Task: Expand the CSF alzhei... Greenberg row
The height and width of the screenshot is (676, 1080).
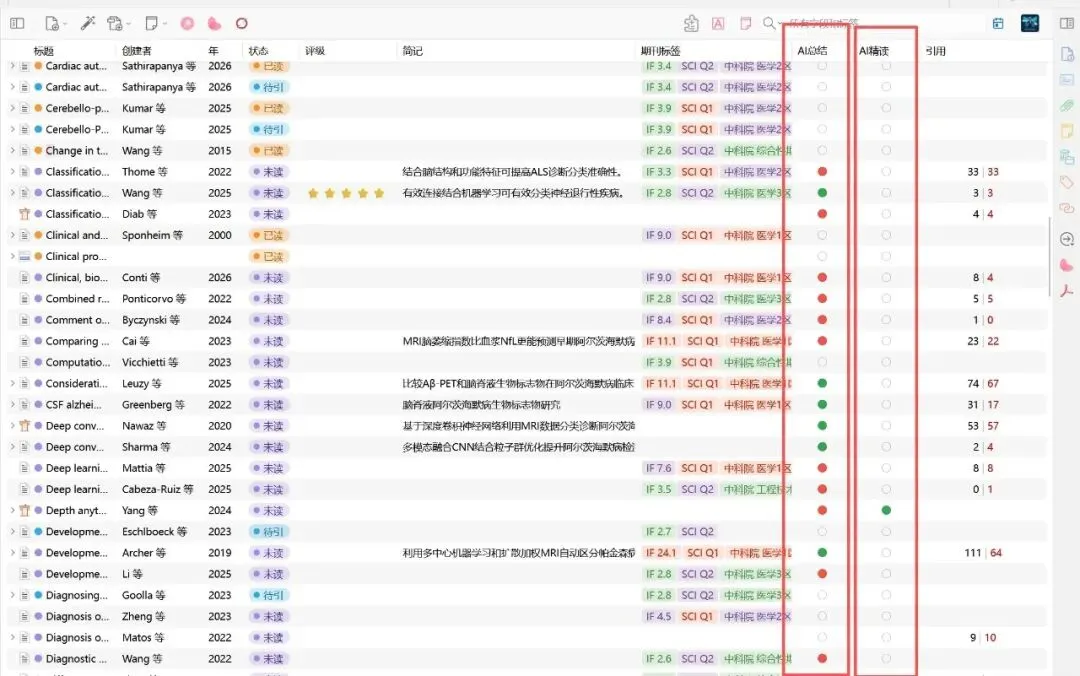Action: (x=12, y=404)
